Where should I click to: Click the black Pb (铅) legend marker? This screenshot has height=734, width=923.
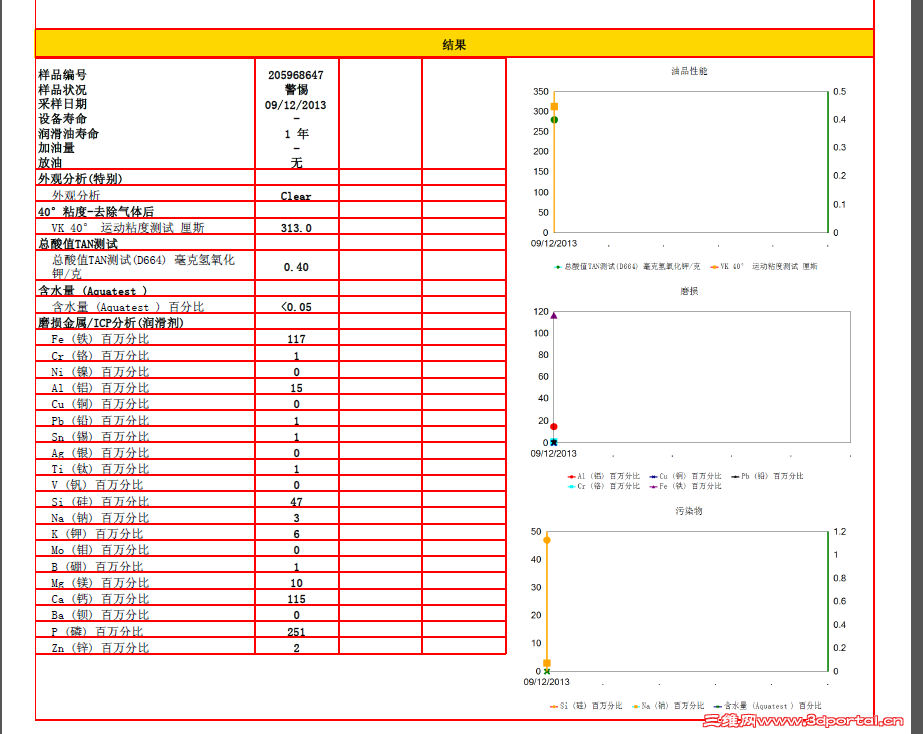(735, 478)
